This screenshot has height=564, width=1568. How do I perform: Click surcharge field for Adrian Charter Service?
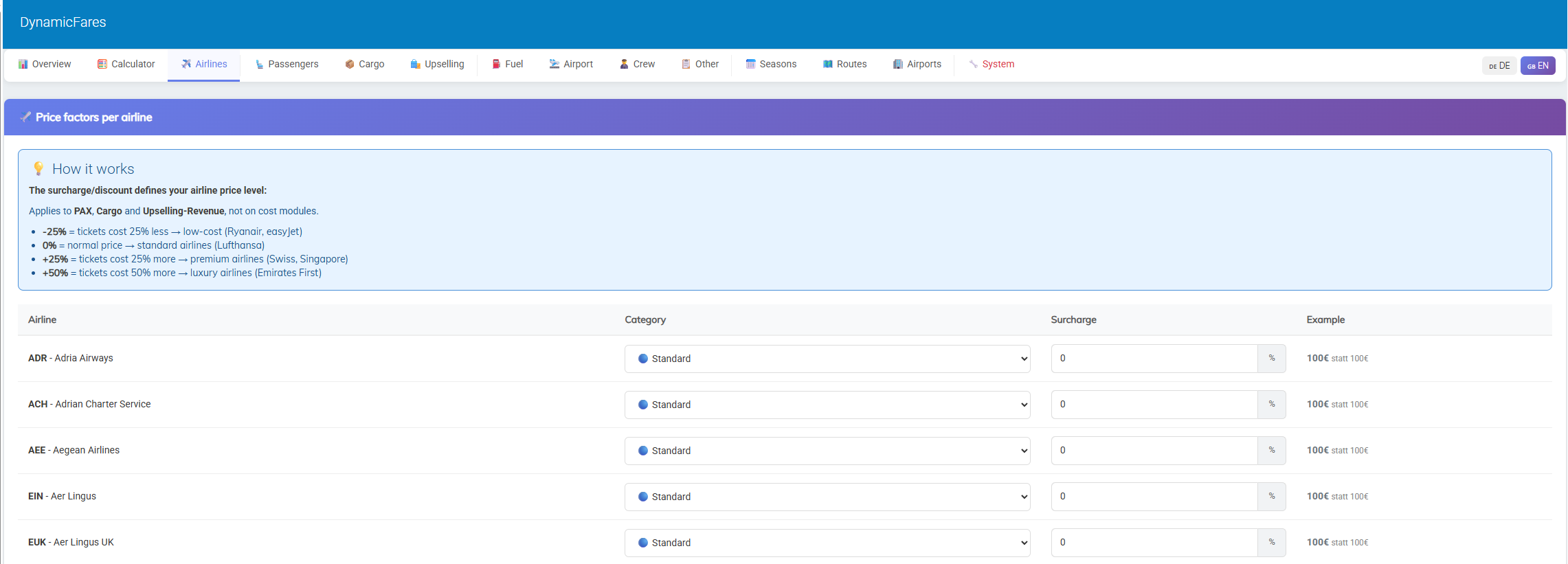pos(1154,405)
